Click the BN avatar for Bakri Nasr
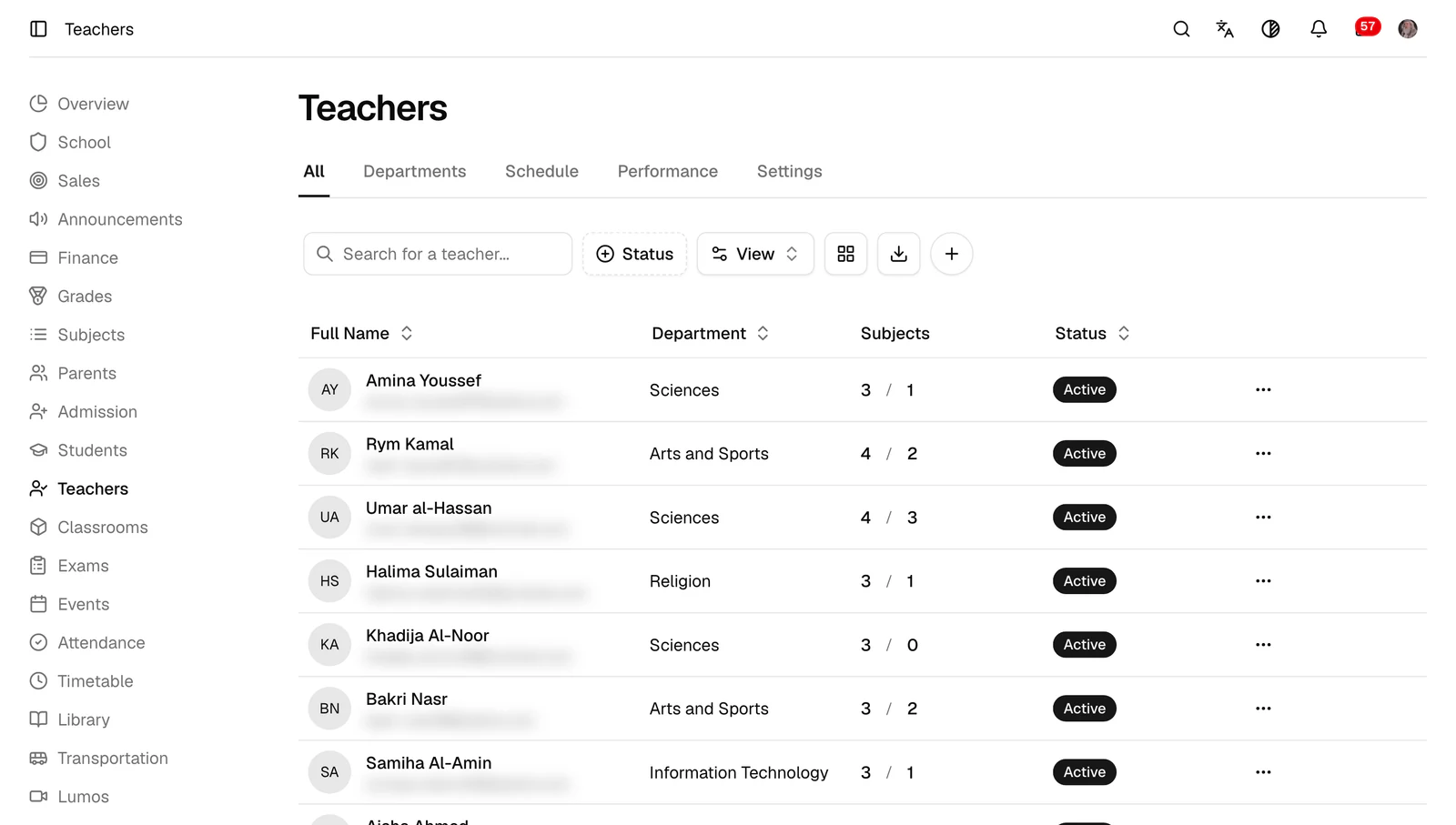The height and width of the screenshot is (825, 1456). (x=329, y=709)
